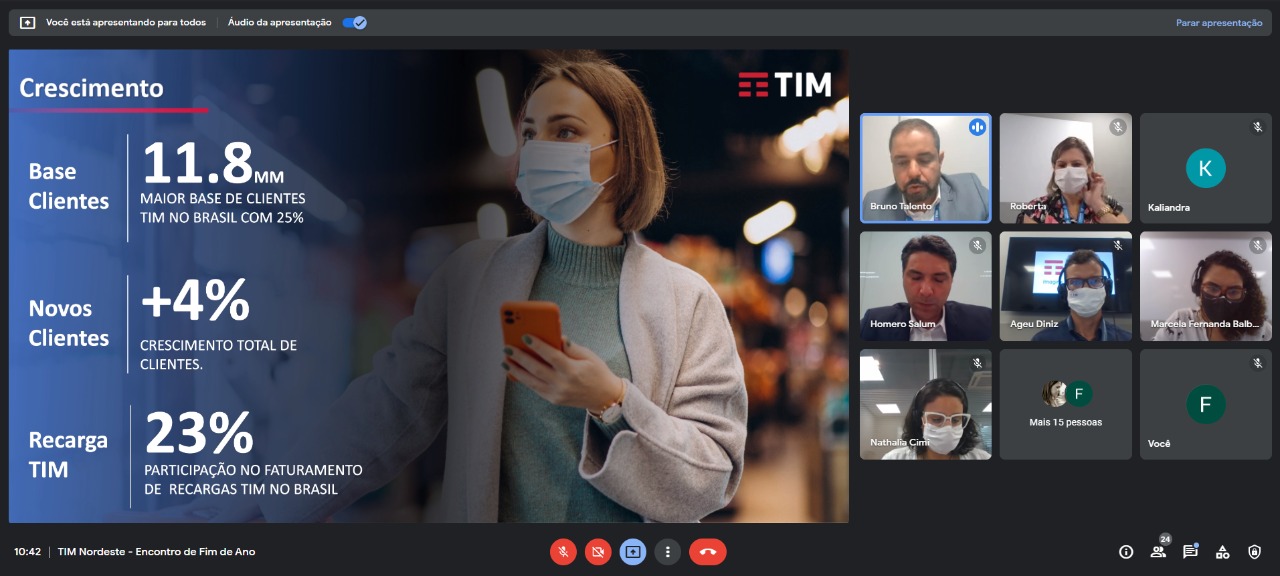Open the more options three-dot menu
1280x576 pixels.
(x=667, y=551)
